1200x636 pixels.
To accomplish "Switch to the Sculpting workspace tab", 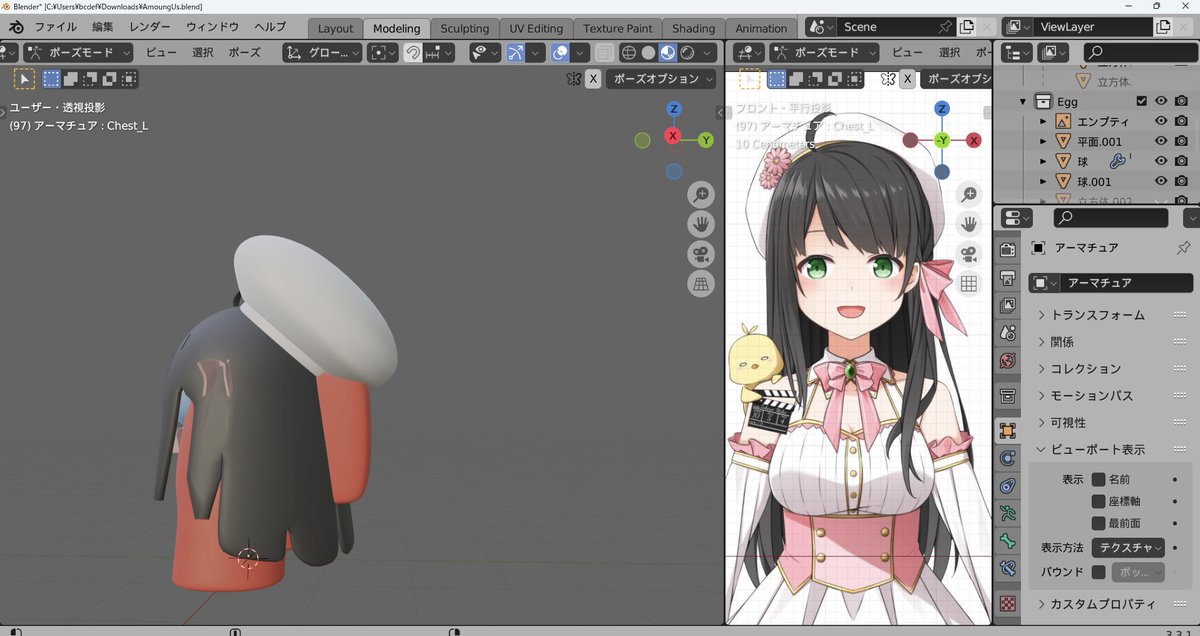I will 465,28.
